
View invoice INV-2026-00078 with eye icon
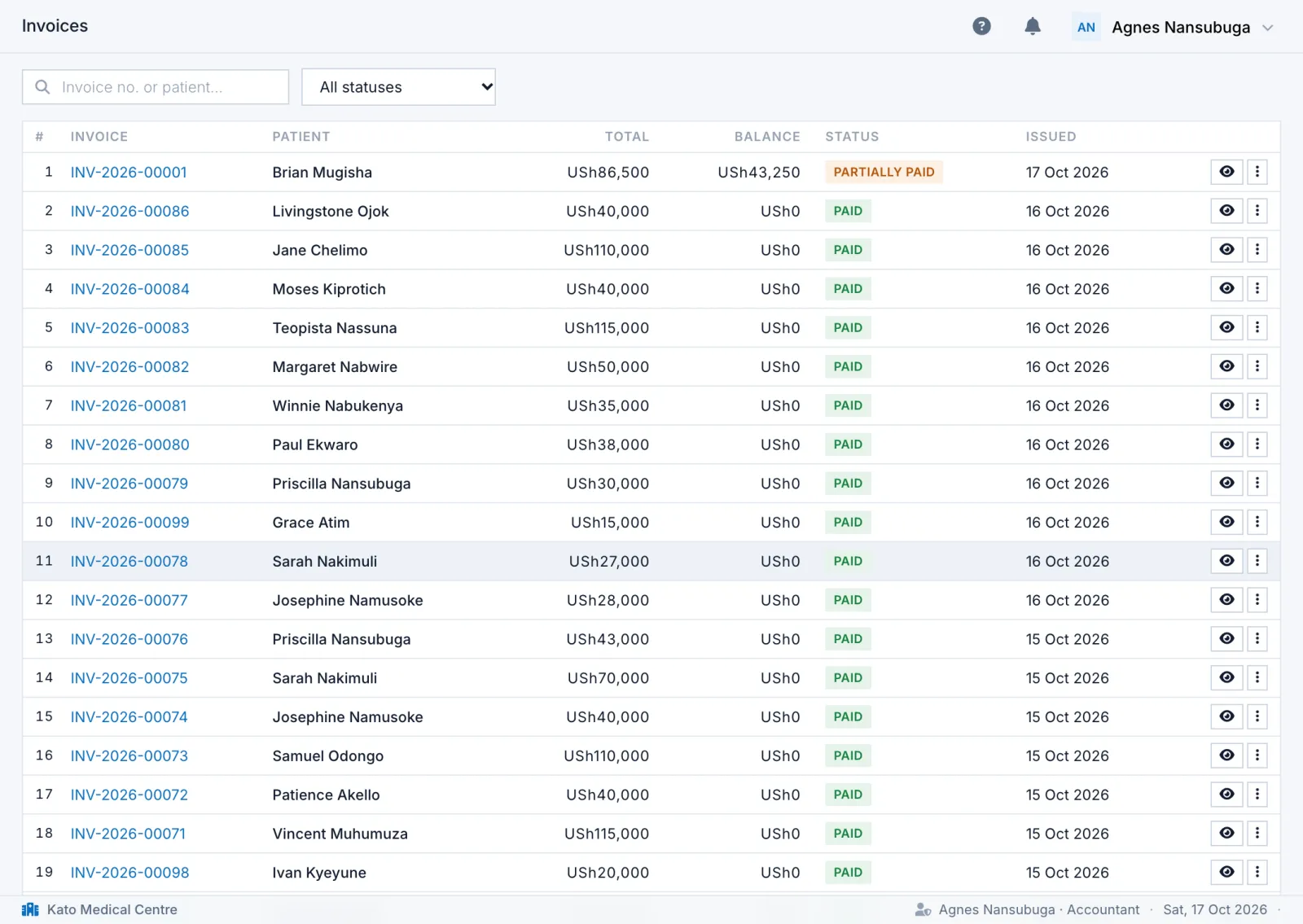1226,561
